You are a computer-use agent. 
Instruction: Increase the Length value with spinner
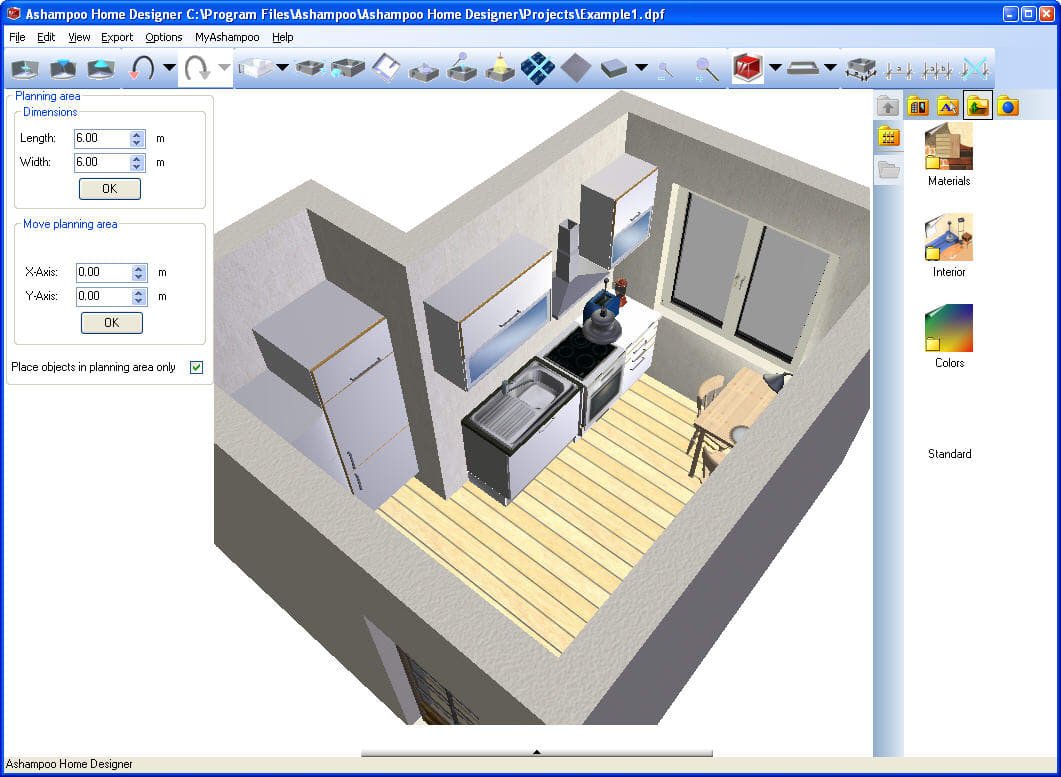pos(137,135)
